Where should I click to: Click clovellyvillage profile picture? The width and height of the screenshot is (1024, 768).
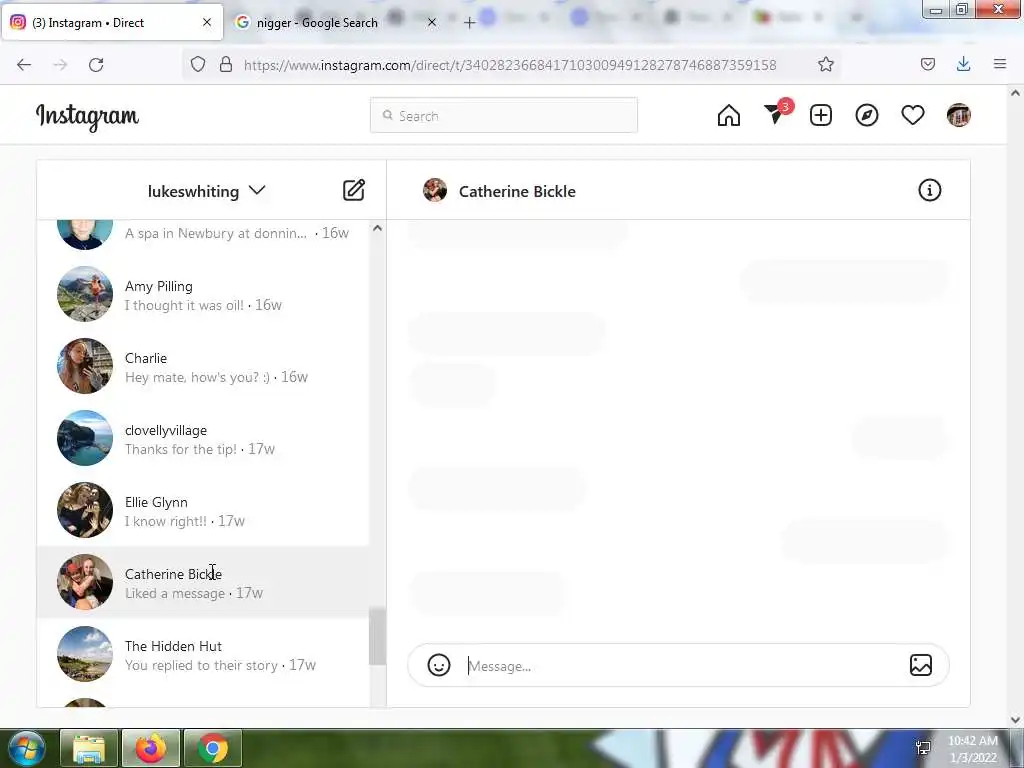pyautogui.click(x=85, y=438)
